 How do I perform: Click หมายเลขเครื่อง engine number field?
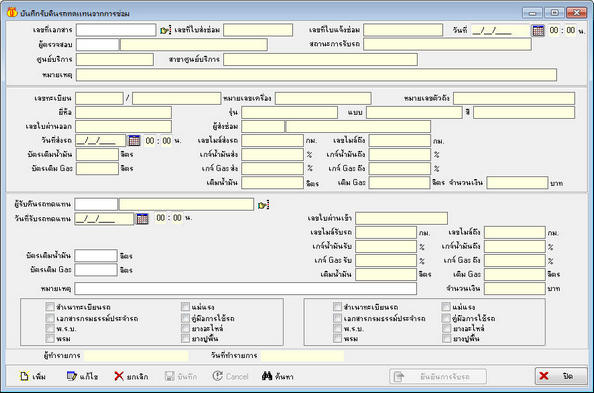click(323, 99)
